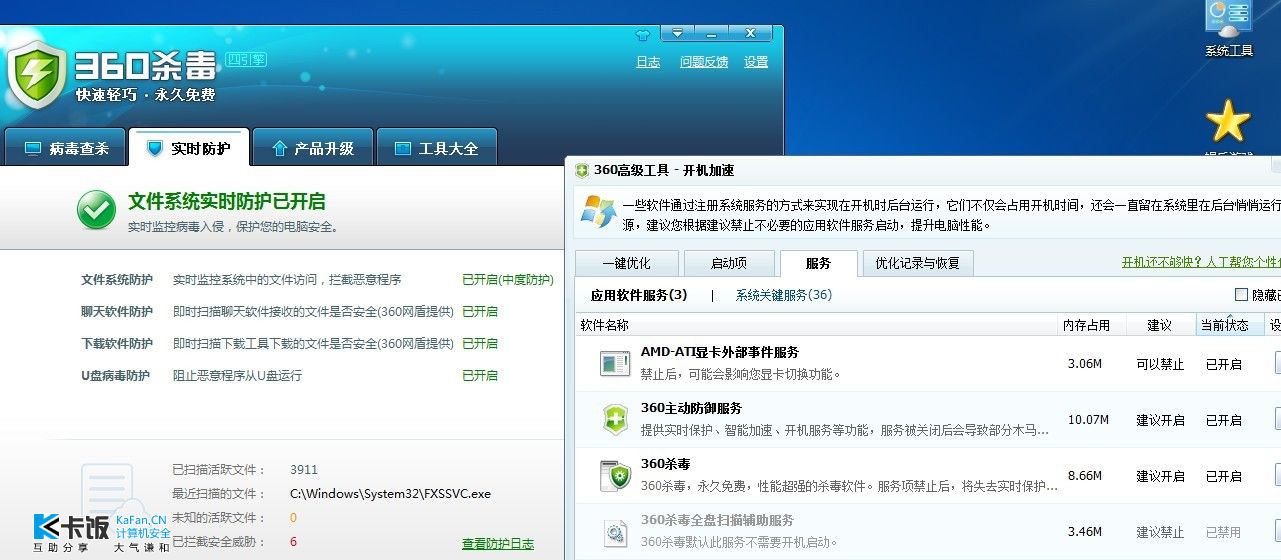Open the dropdown menu arrow in 360杀毒 title bar

click(x=678, y=33)
